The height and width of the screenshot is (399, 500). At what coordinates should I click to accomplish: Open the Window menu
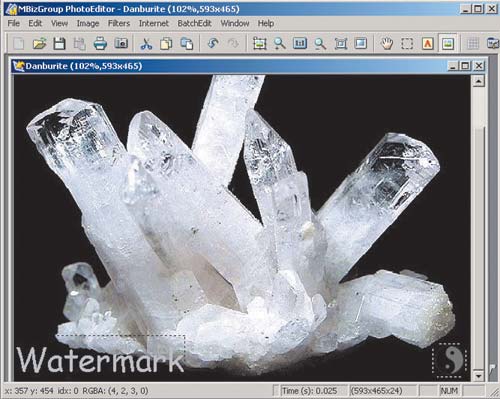click(x=235, y=23)
